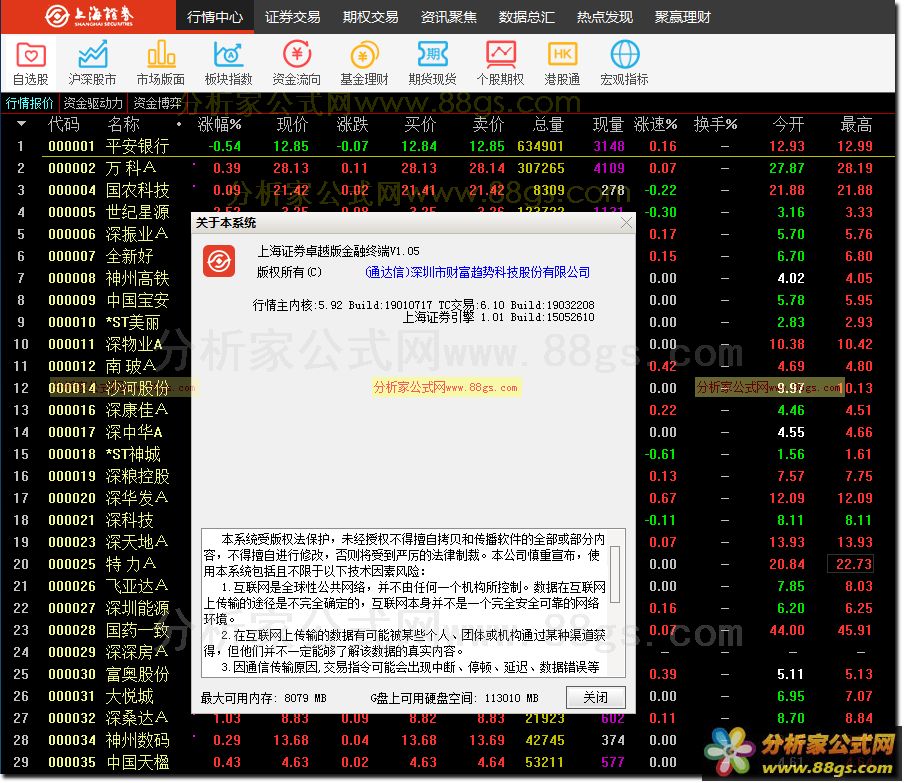904x783 pixels.
Task: Select stock row 深振业A
Action: pyautogui.click(x=137, y=234)
